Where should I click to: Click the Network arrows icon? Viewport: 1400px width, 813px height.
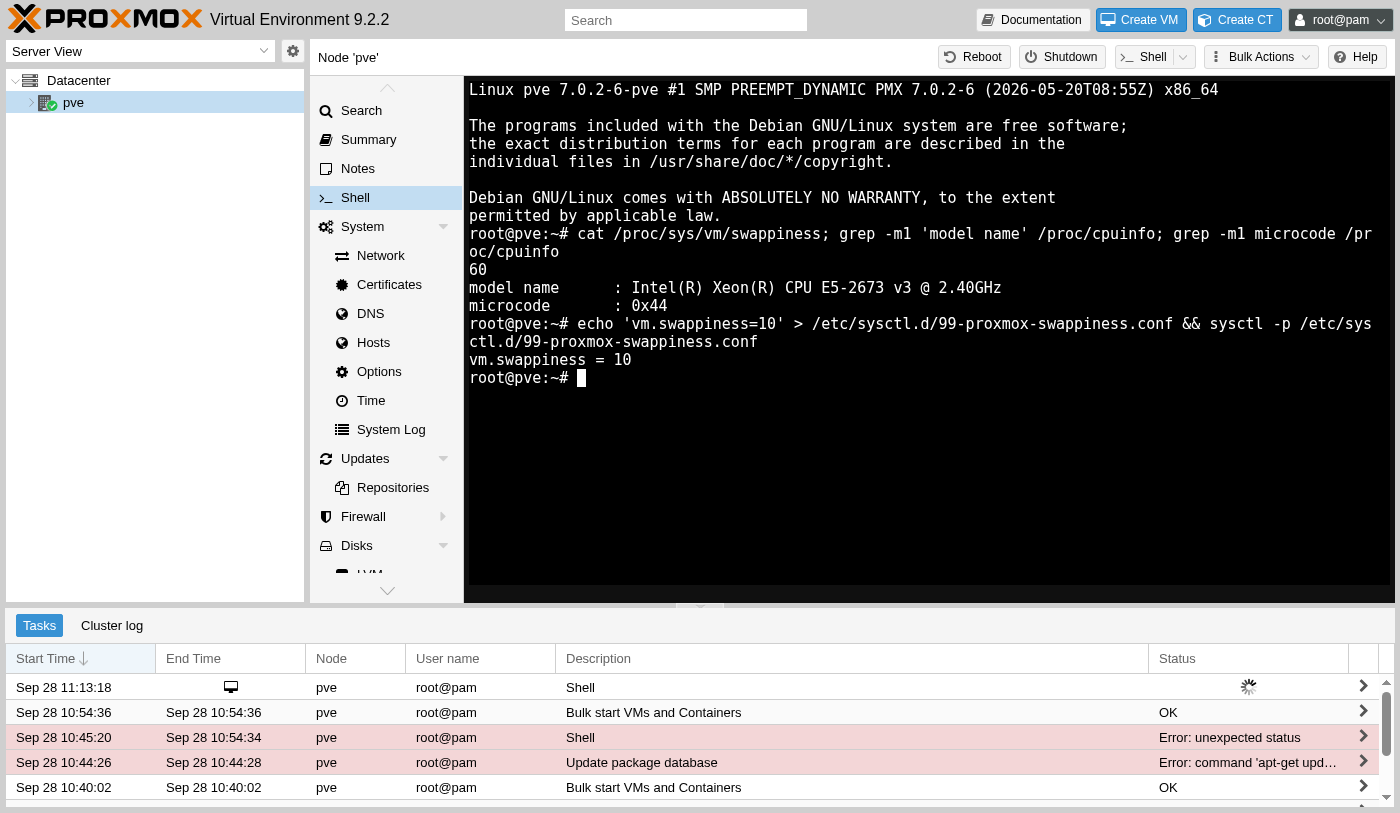[342, 256]
